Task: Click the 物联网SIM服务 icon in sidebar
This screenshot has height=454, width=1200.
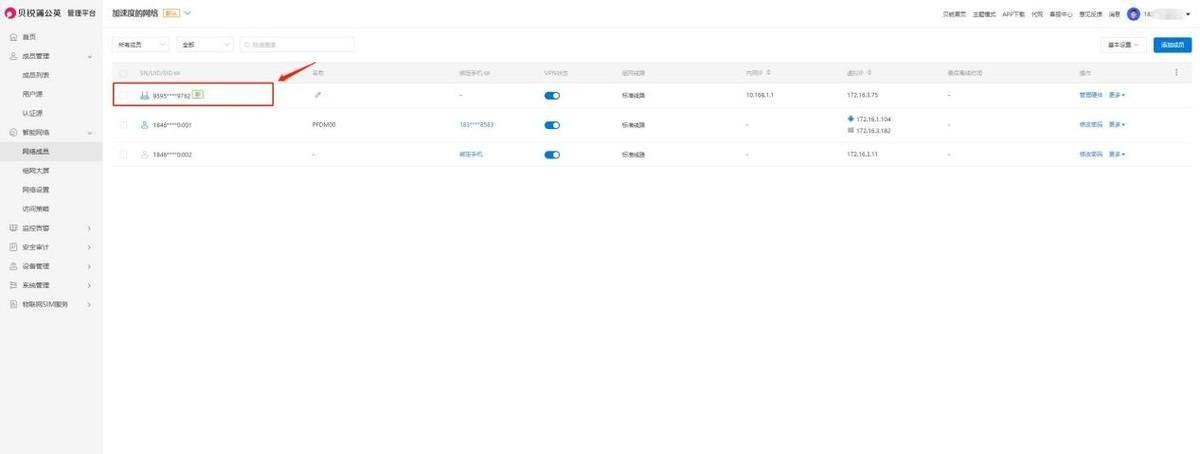Action: point(13,304)
